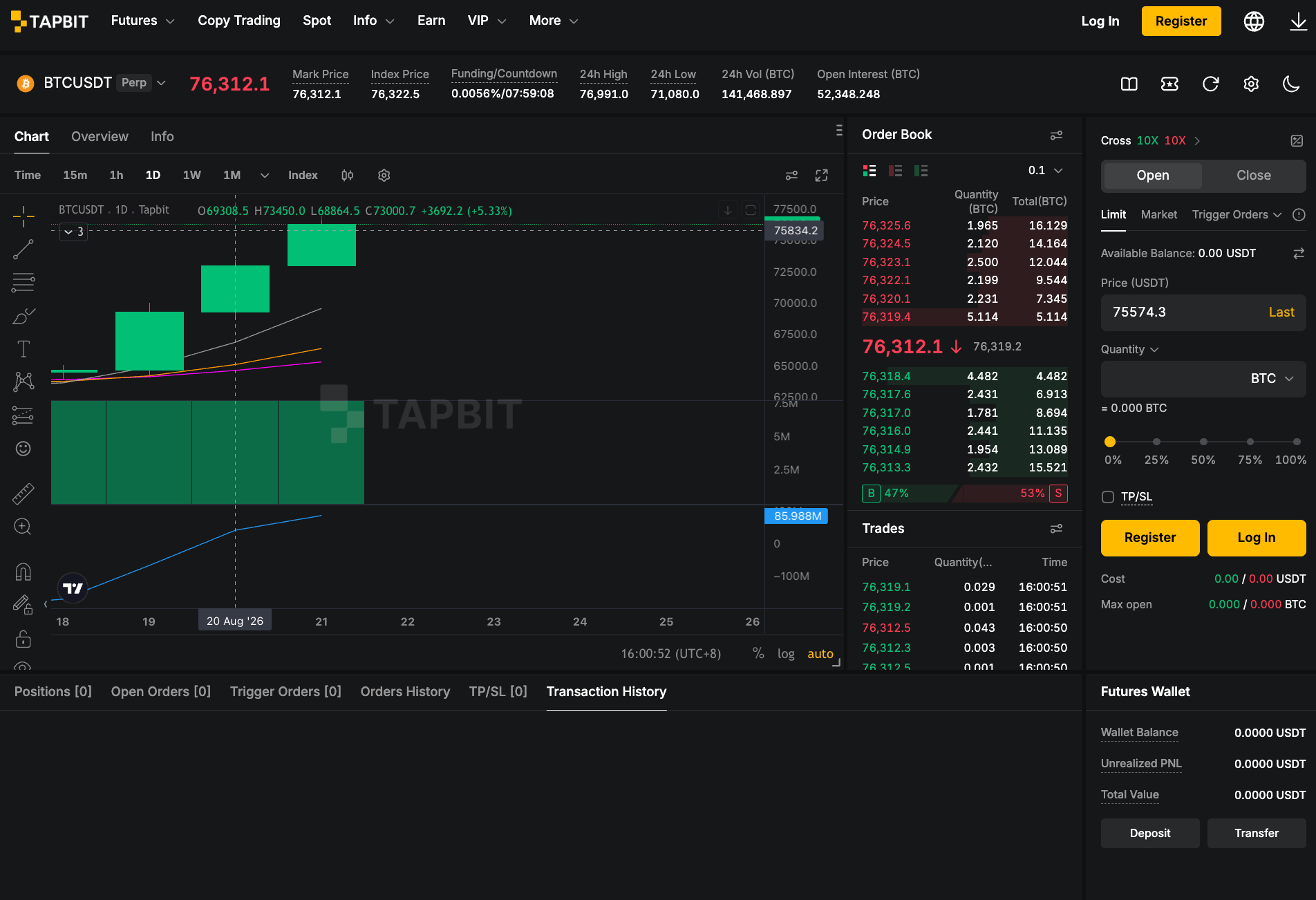This screenshot has width=1316, height=900.
Task: Open Trigger Orders type dropdown
Action: pos(1237,215)
